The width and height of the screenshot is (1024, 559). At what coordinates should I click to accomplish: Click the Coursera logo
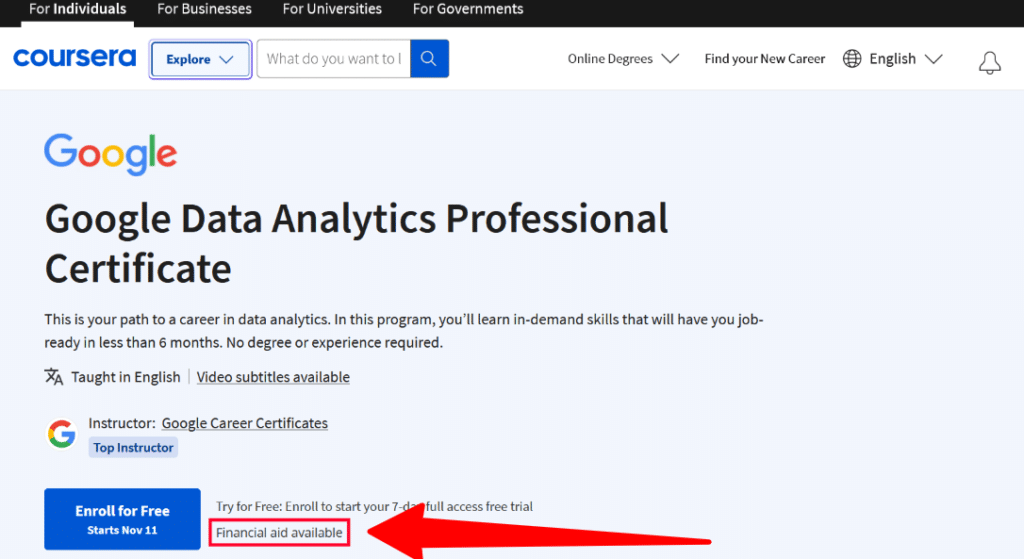[74, 58]
